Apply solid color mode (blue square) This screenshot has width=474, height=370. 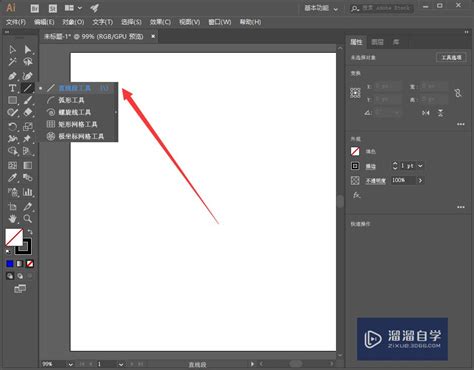click(10, 264)
